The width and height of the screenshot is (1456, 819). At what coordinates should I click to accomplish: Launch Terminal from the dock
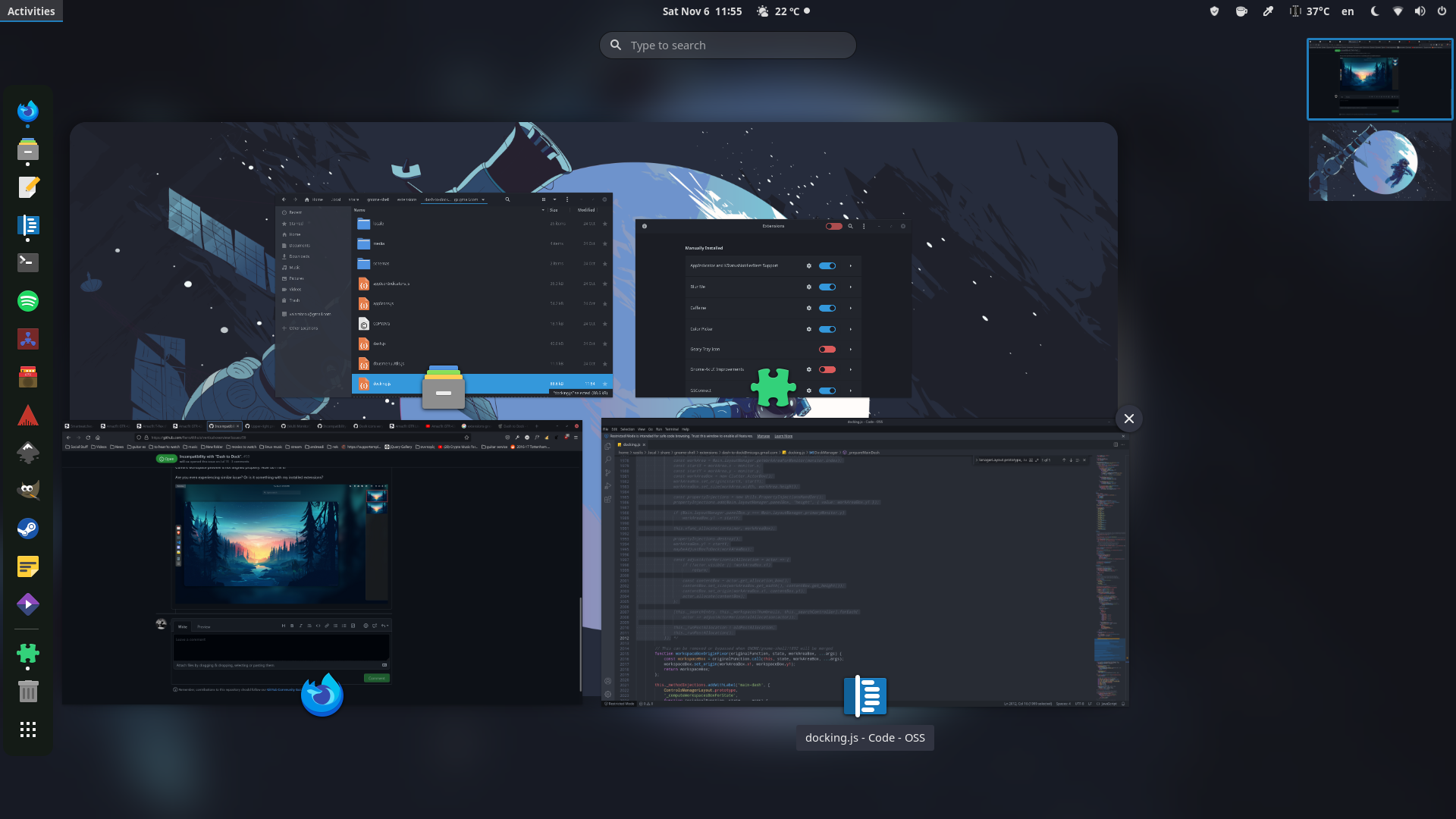(28, 263)
